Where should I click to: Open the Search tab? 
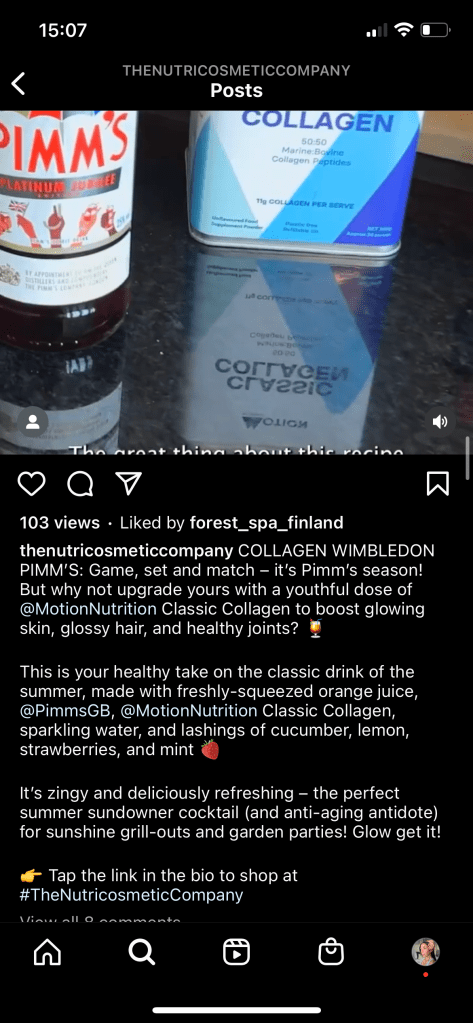(x=142, y=953)
